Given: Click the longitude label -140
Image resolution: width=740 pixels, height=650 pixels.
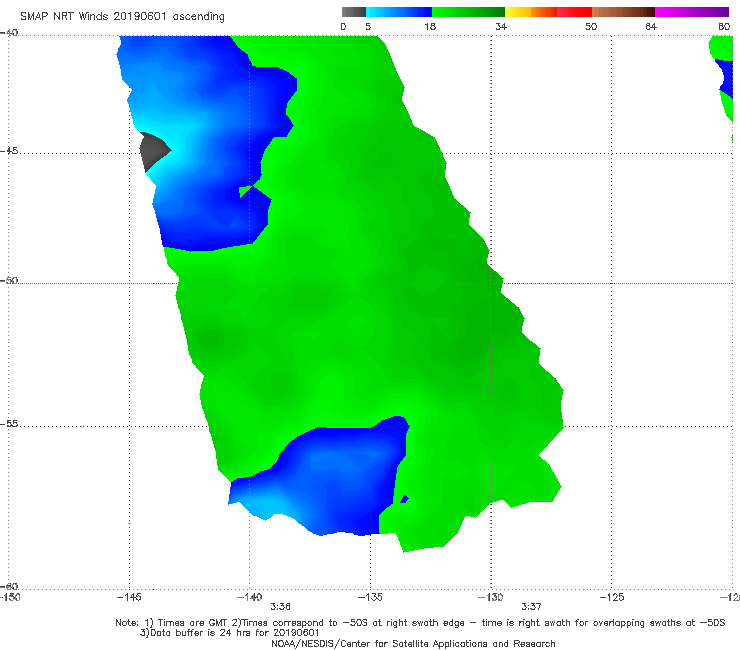Looking at the screenshot, I should point(249,597).
